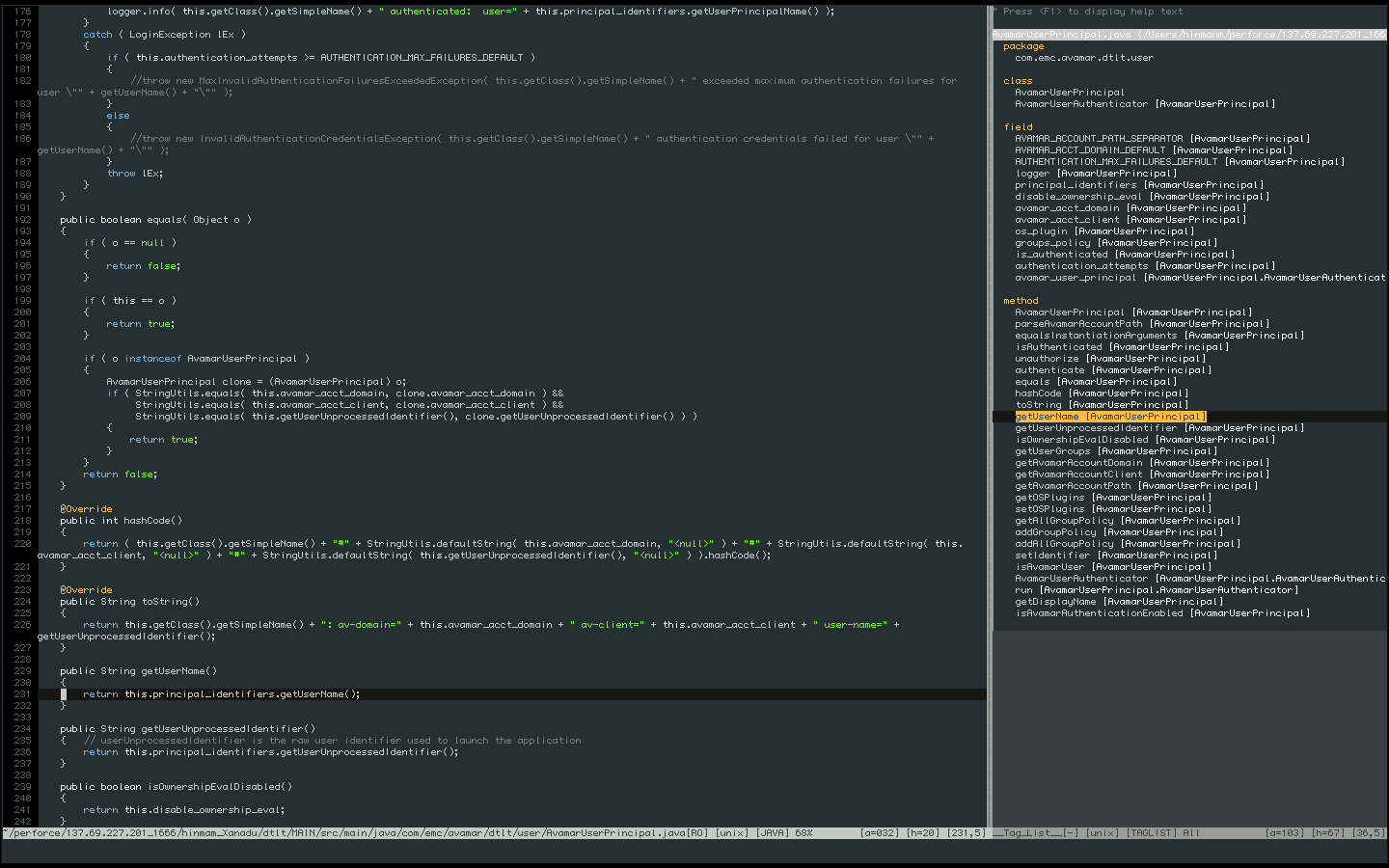1389x868 pixels.
Task: Select the hashCode method tag in the tag list
Action: coord(1102,393)
